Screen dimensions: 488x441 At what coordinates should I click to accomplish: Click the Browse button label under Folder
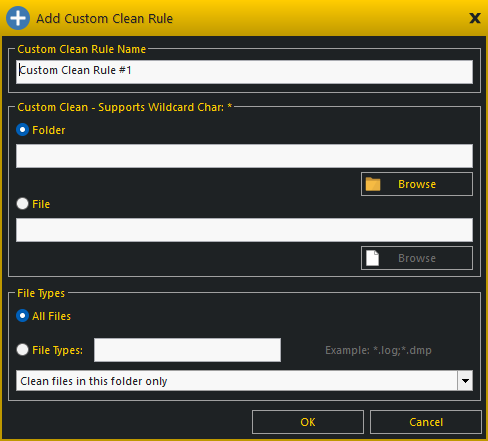[417, 184]
